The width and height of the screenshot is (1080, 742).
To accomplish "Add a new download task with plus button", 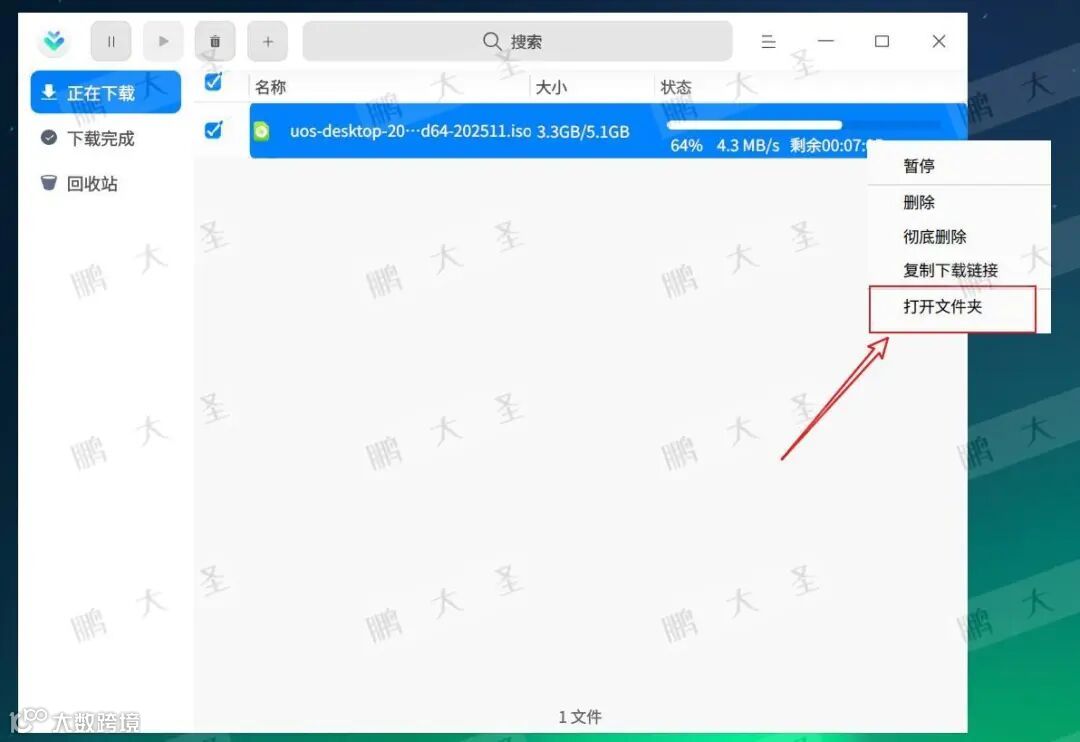I will tap(268, 41).
